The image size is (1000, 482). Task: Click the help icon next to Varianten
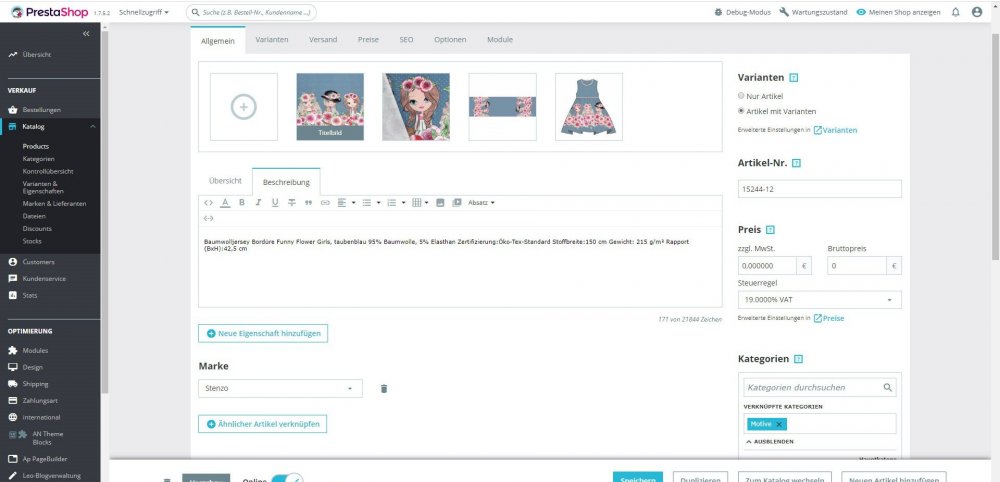794,78
